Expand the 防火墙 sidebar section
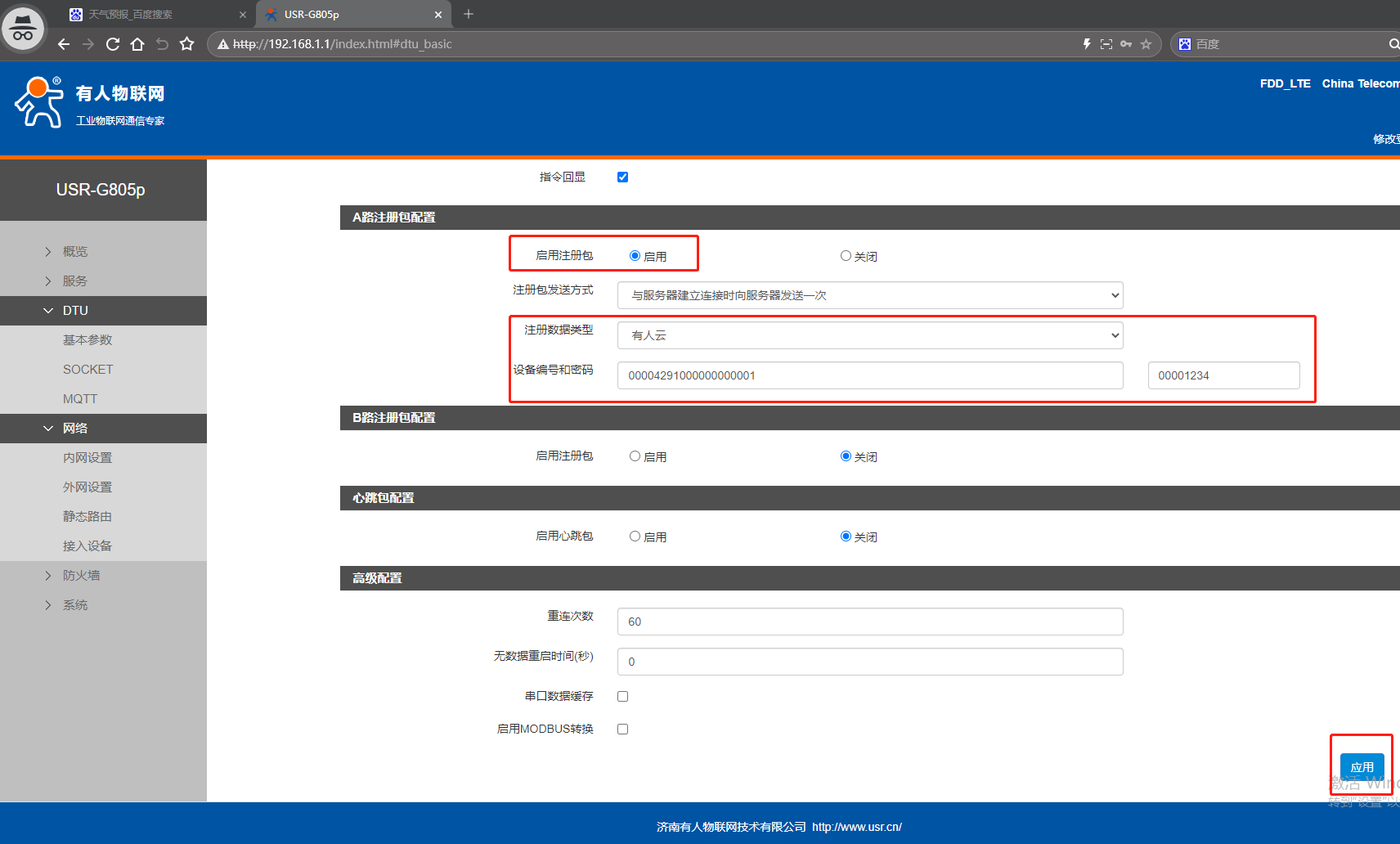This screenshot has height=844, width=1400. point(81,576)
